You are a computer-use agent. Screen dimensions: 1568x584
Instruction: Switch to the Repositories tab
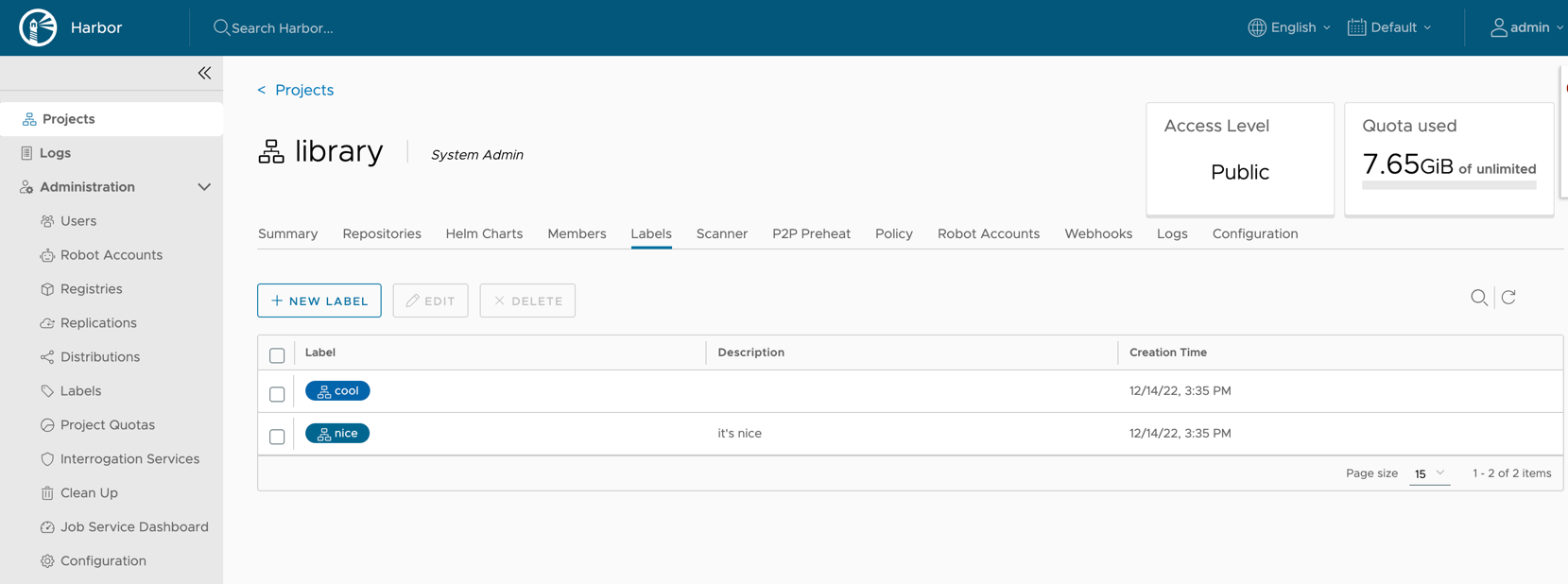tap(381, 233)
